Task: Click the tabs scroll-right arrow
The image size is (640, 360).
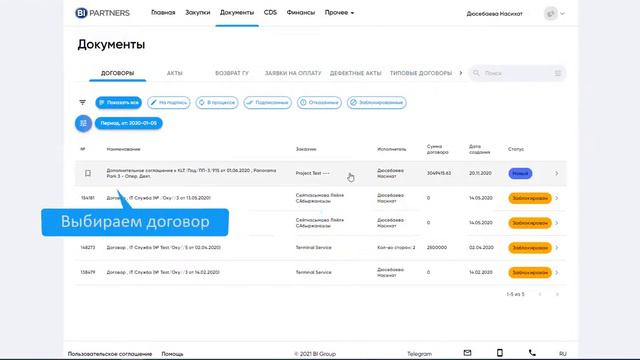Action: (461, 73)
